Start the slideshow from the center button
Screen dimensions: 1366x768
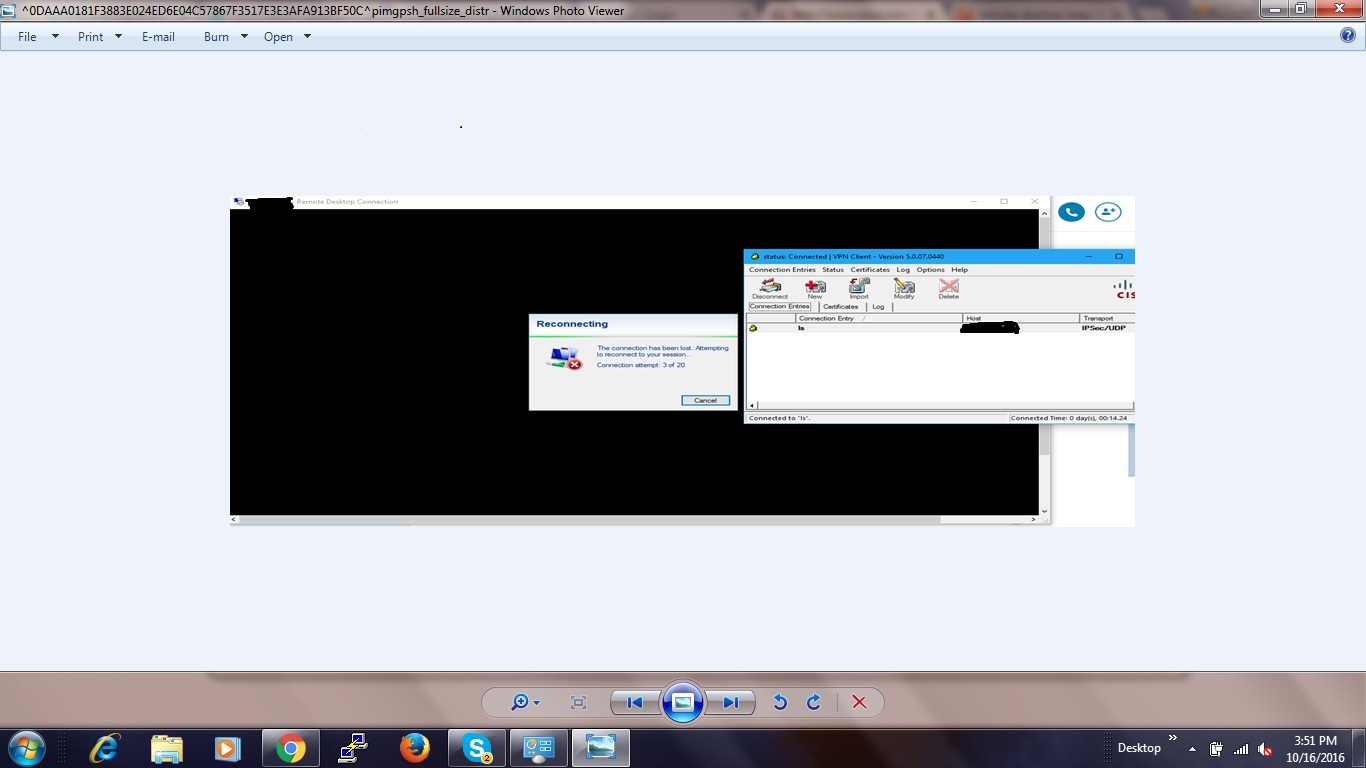click(682, 702)
